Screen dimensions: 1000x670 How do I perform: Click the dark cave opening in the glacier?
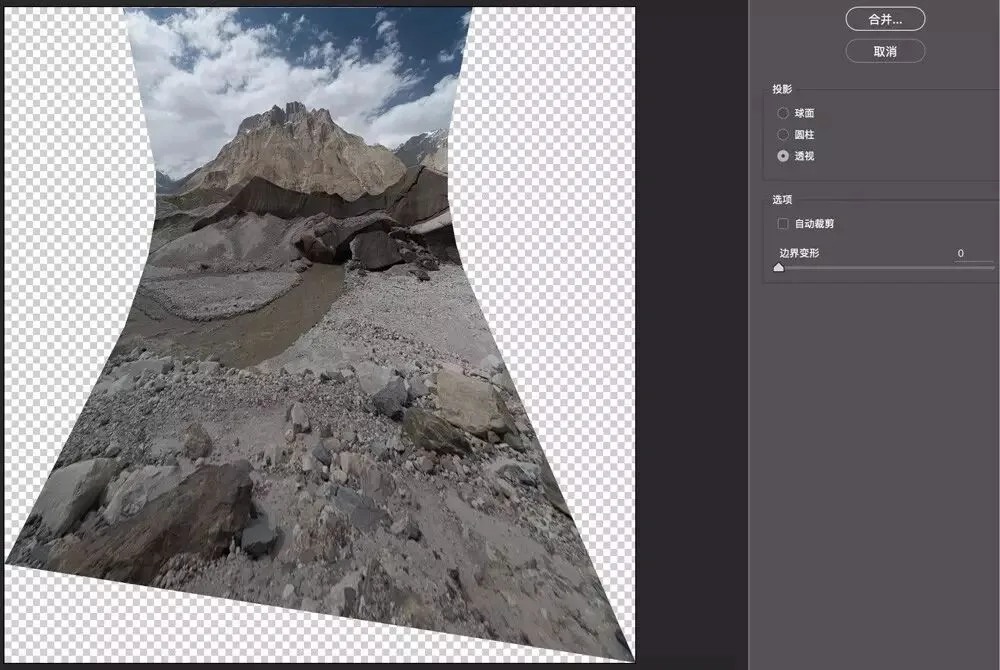(340, 249)
